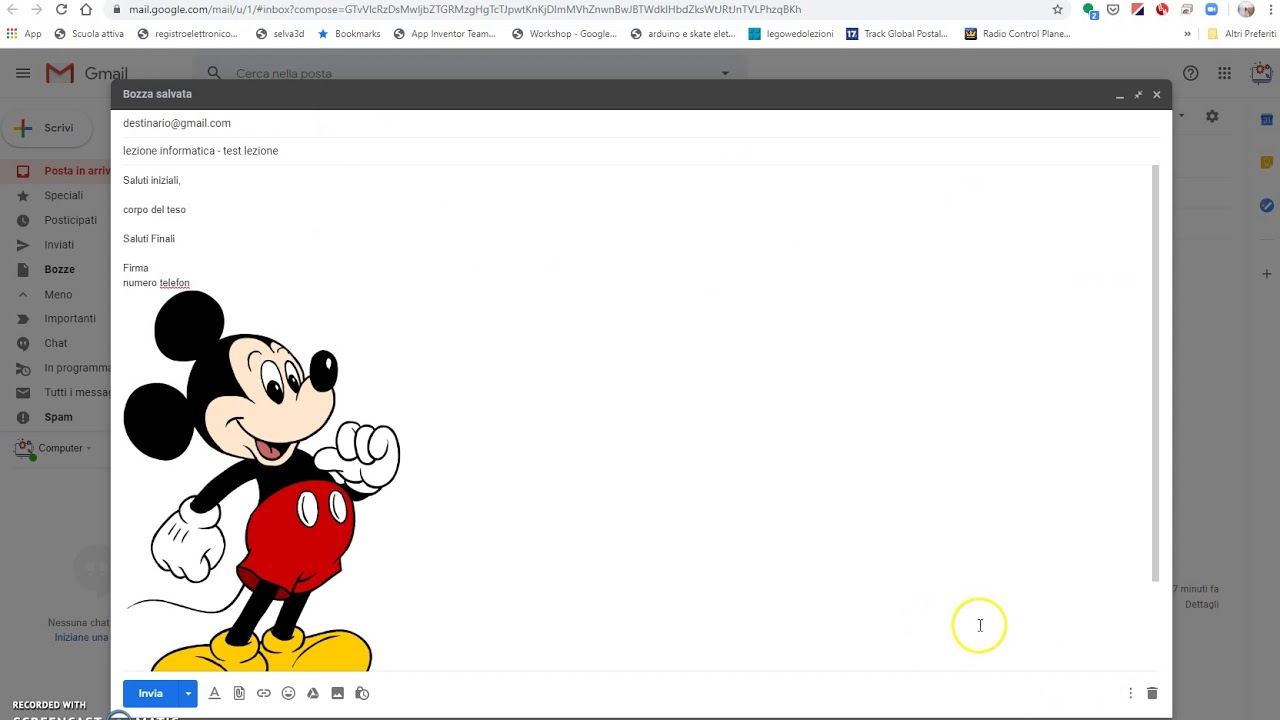Attach a file with the paperclip icon

pos(239,693)
